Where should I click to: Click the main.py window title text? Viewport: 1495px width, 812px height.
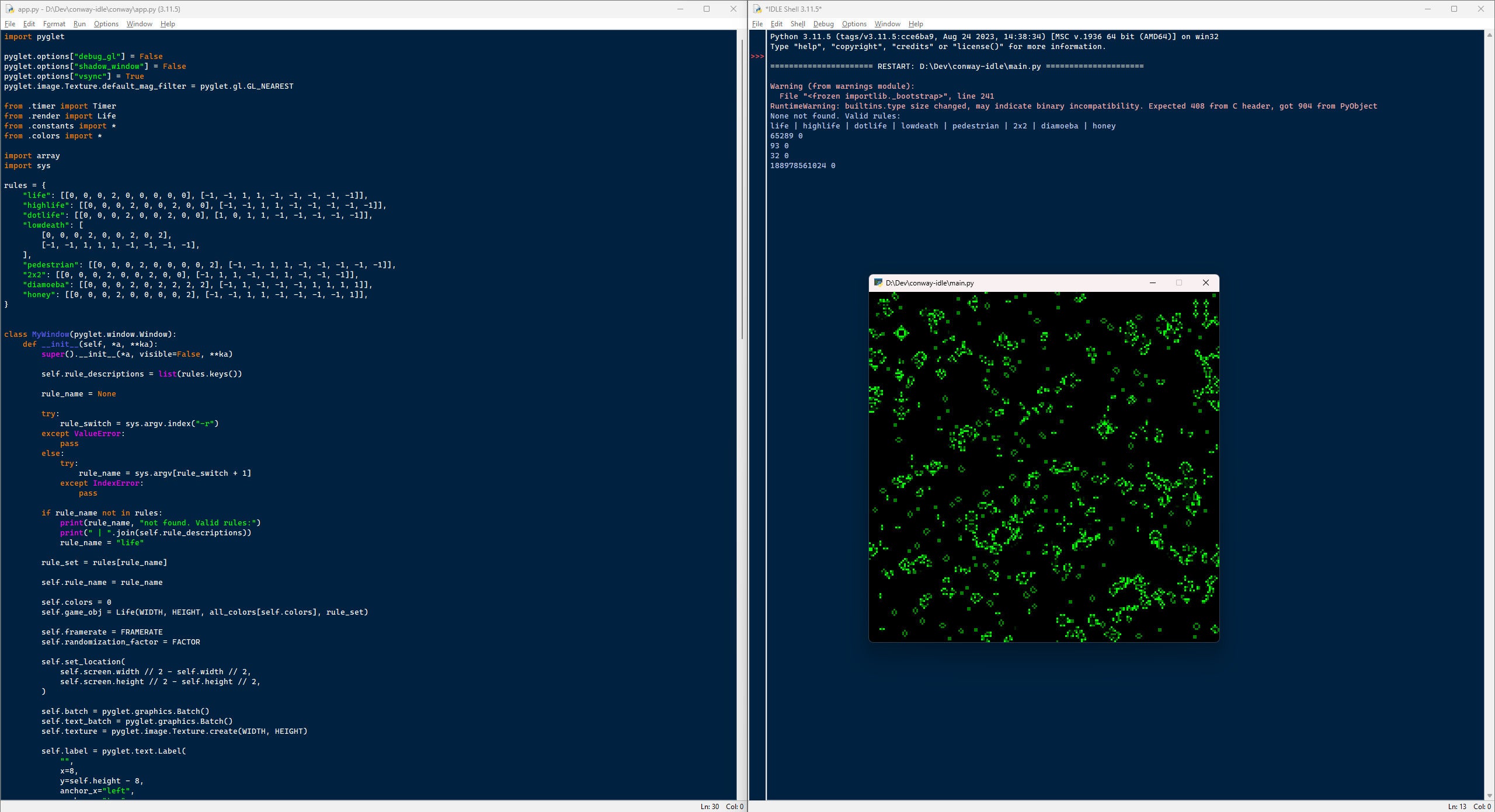click(x=930, y=283)
